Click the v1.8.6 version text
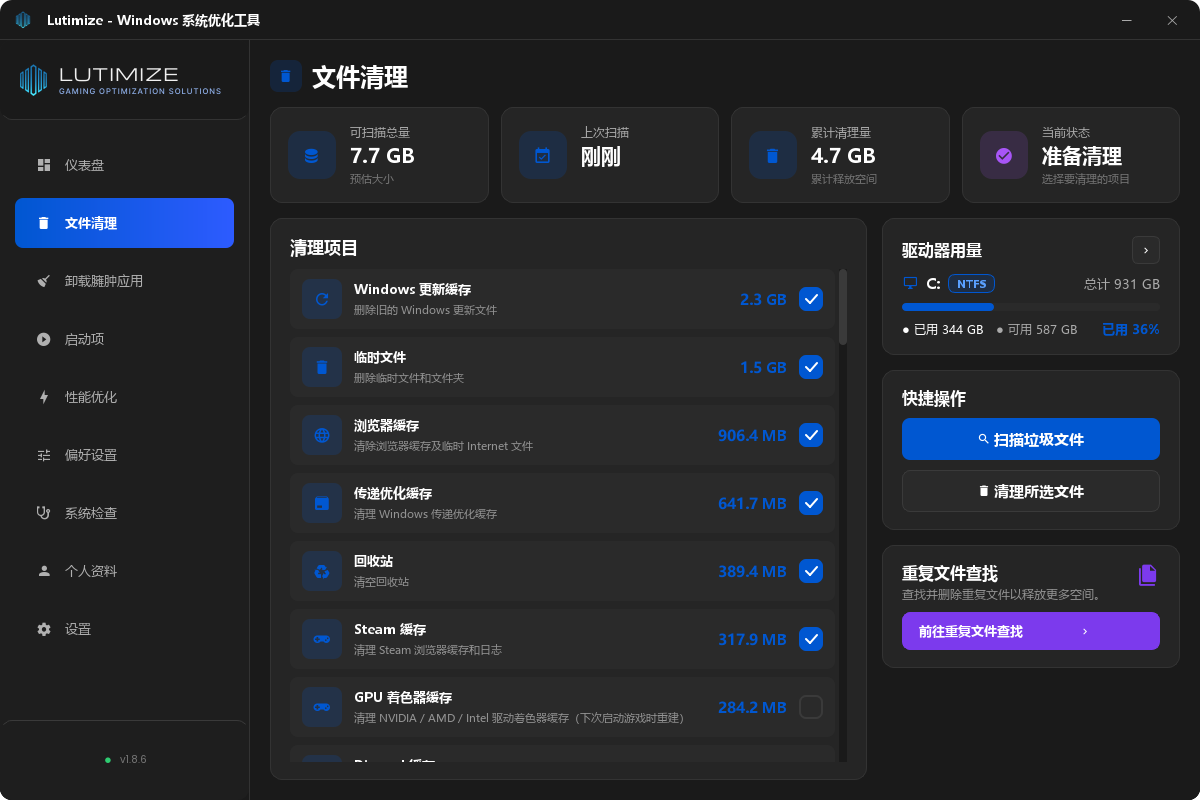 point(133,760)
